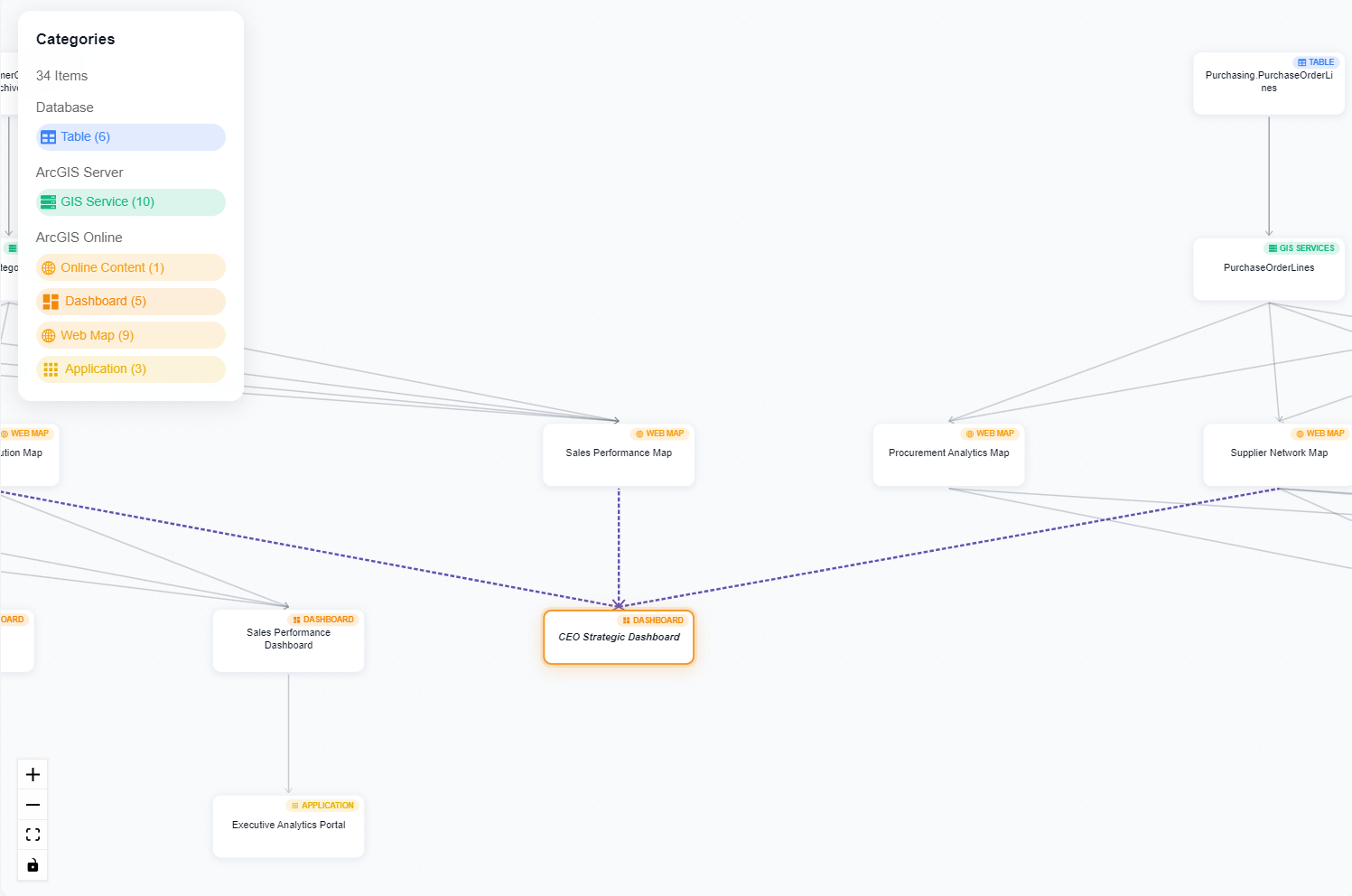
Task: Click the fit-to-screen icon in graph controls
Action: pyautogui.click(x=32, y=834)
